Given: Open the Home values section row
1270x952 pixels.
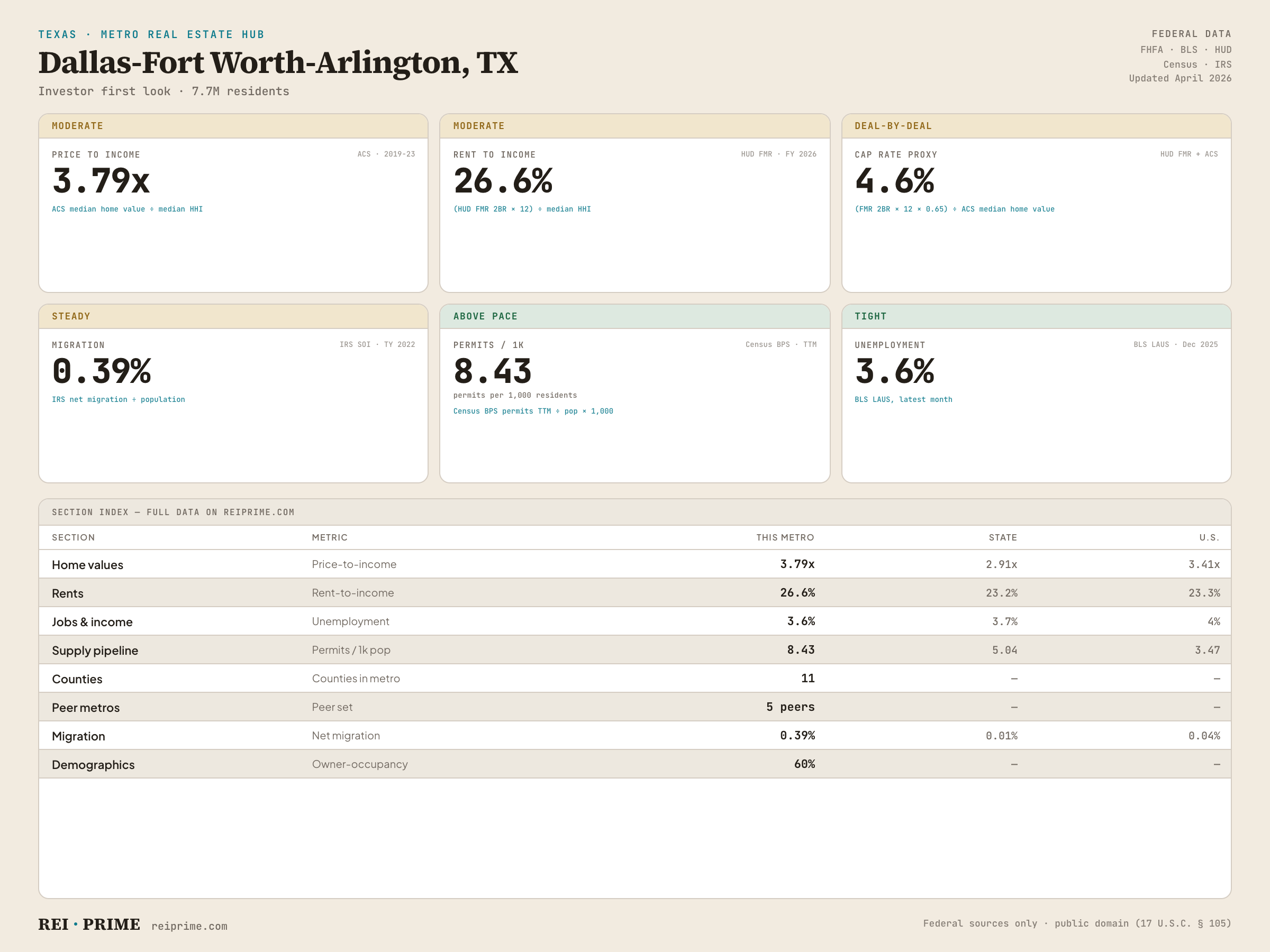Looking at the screenshot, I should click(x=635, y=564).
